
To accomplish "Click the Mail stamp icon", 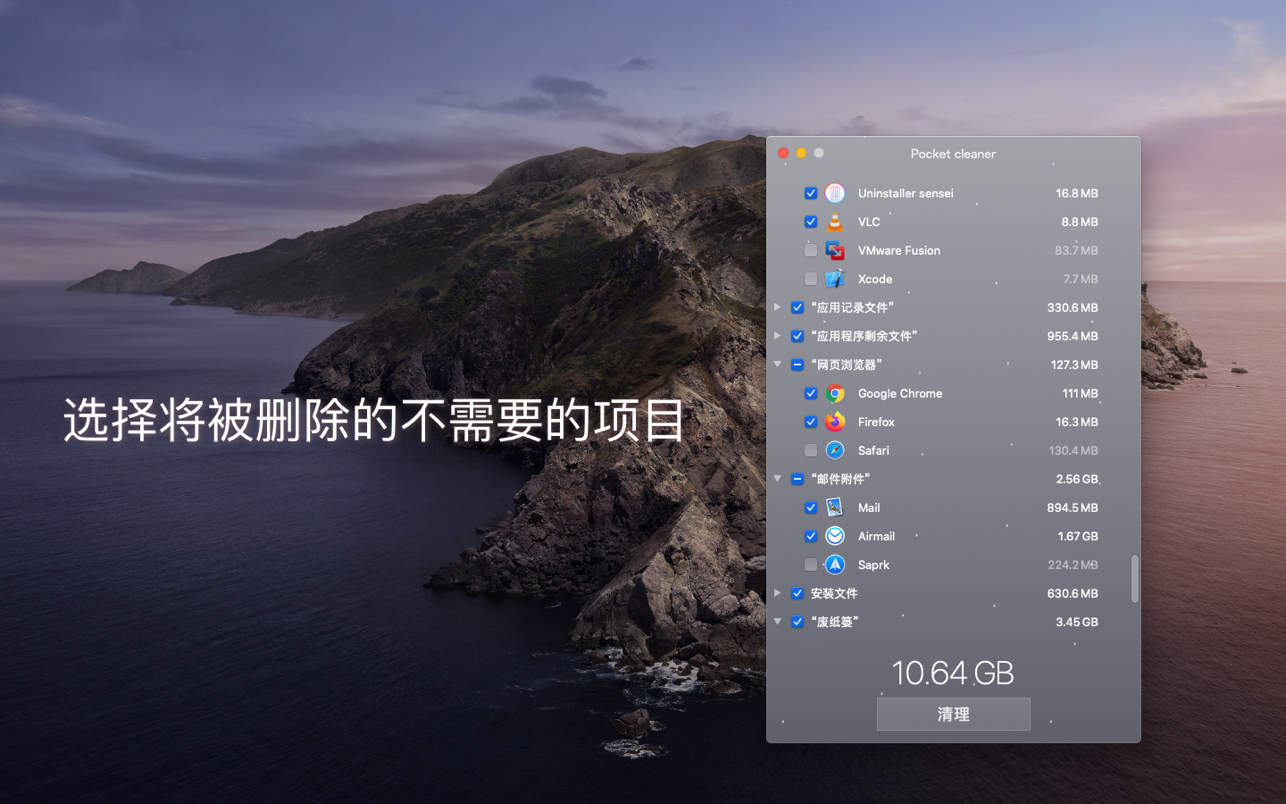I will [835, 507].
